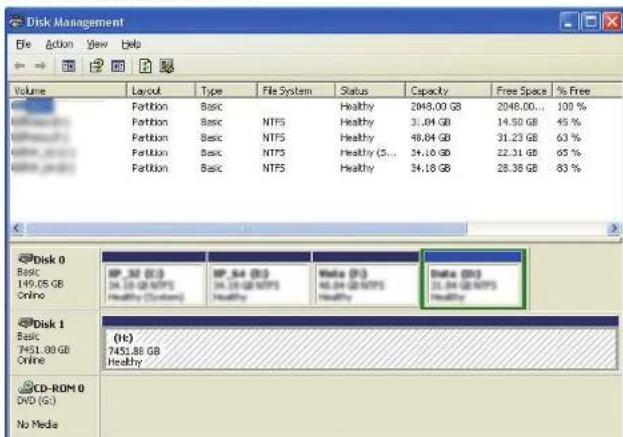Select the second partition block on Disk 0
The width and height of the screenshot is (623, 437).
259,279
